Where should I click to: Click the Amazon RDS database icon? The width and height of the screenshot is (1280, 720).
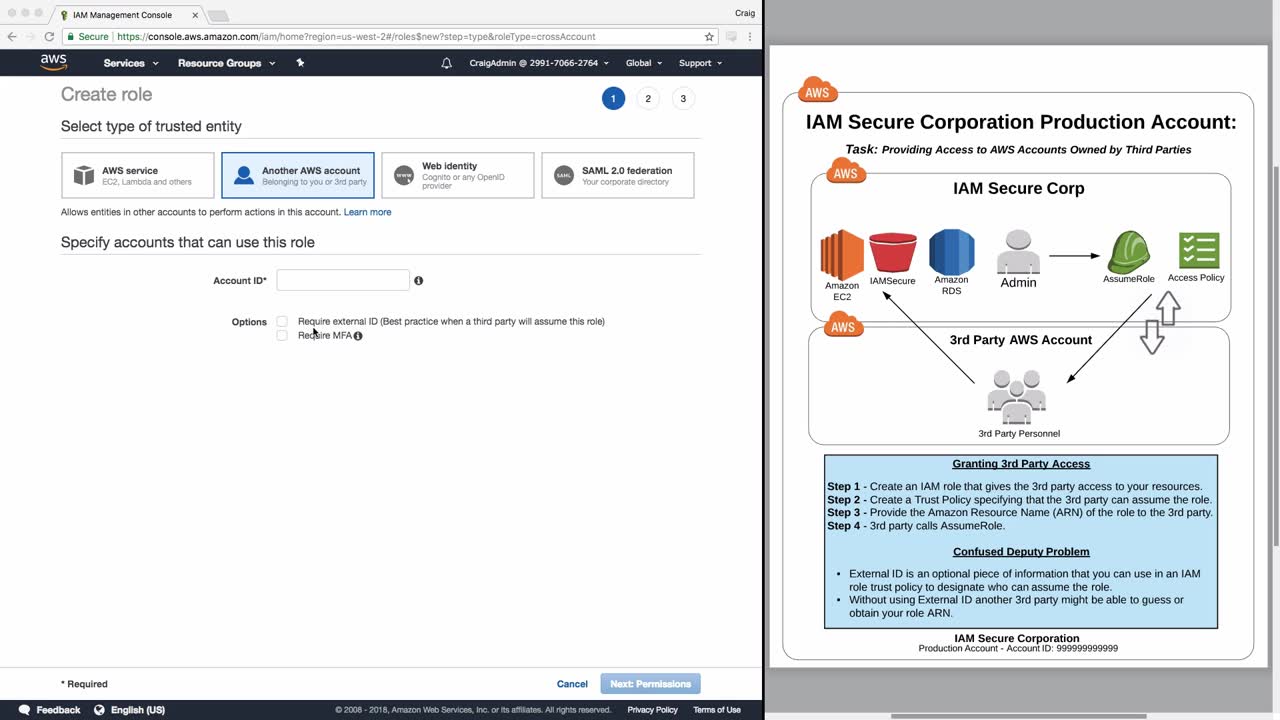click(x=951, y=252)
